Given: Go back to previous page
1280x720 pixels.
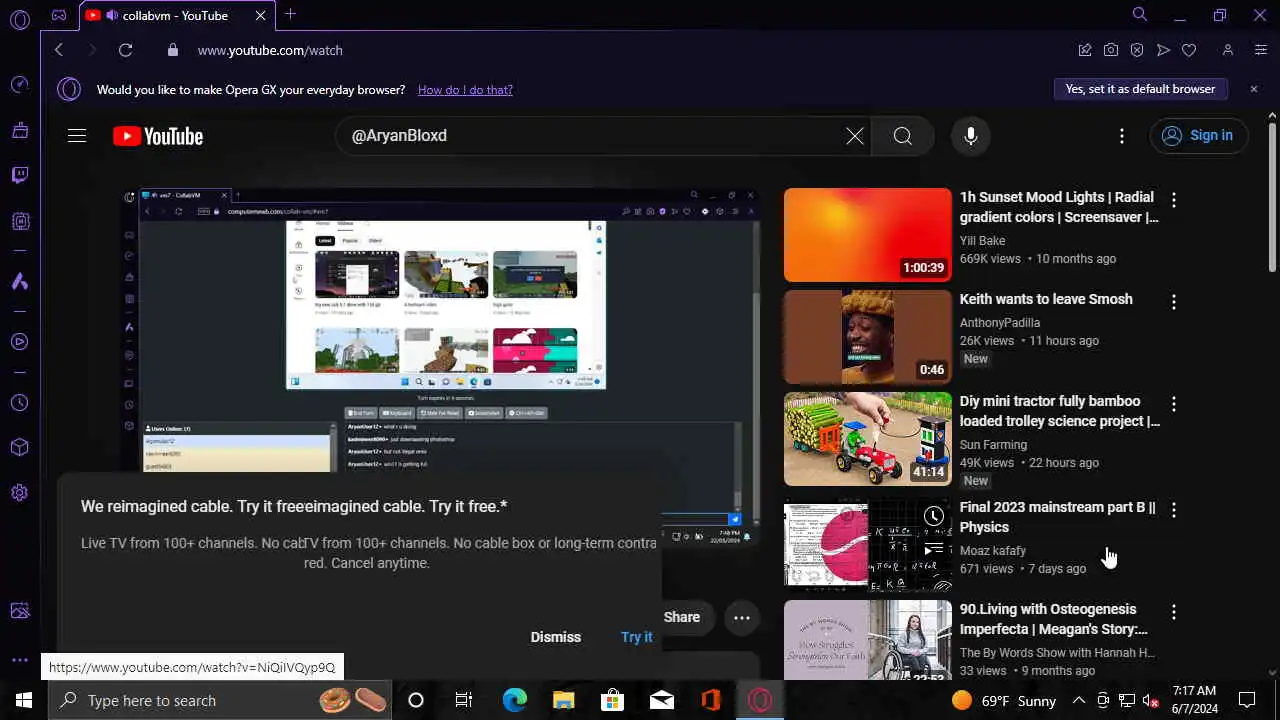Looking at the screenshot, I should pos(59,50).
